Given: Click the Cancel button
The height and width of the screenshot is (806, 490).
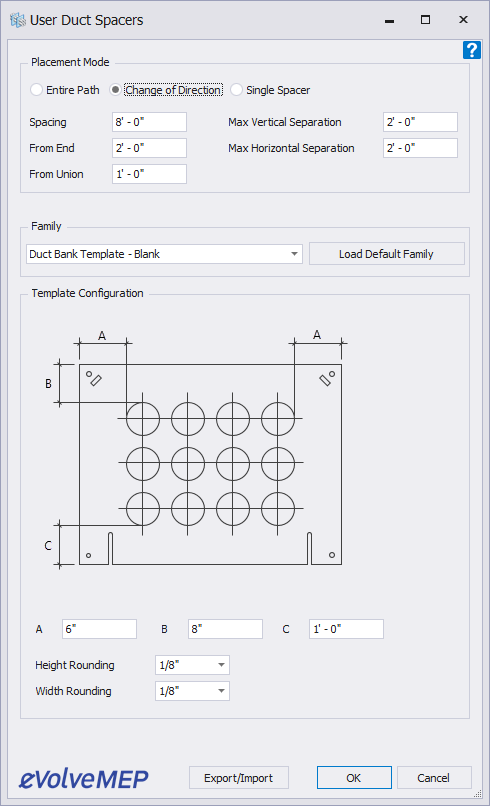Looking at the screenshot, I should (x=434, y=778).
